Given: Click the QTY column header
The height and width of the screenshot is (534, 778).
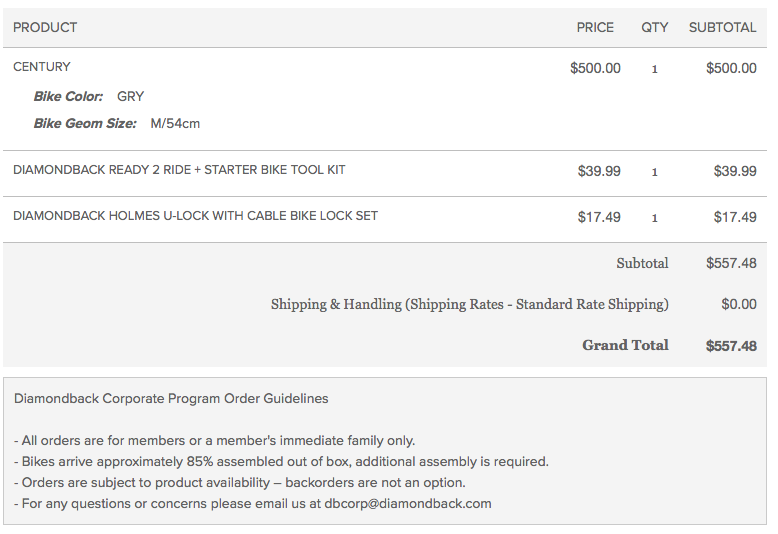Looking at the screenshot, I should 655,27.
